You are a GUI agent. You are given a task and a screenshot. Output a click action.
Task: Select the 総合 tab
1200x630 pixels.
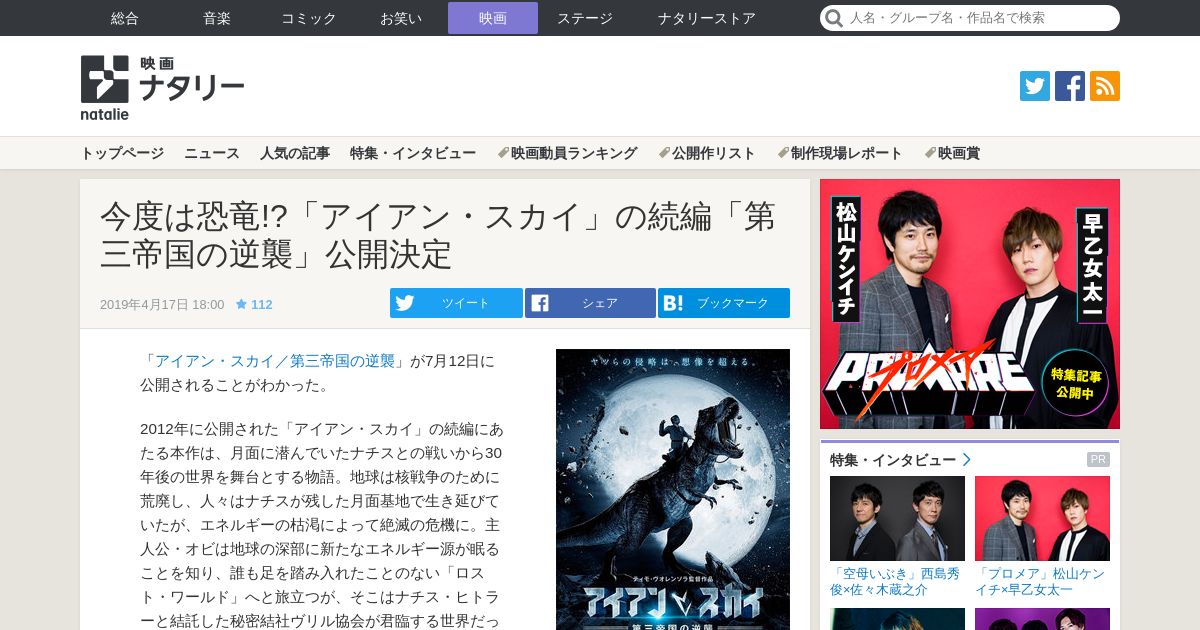[125, 18]
